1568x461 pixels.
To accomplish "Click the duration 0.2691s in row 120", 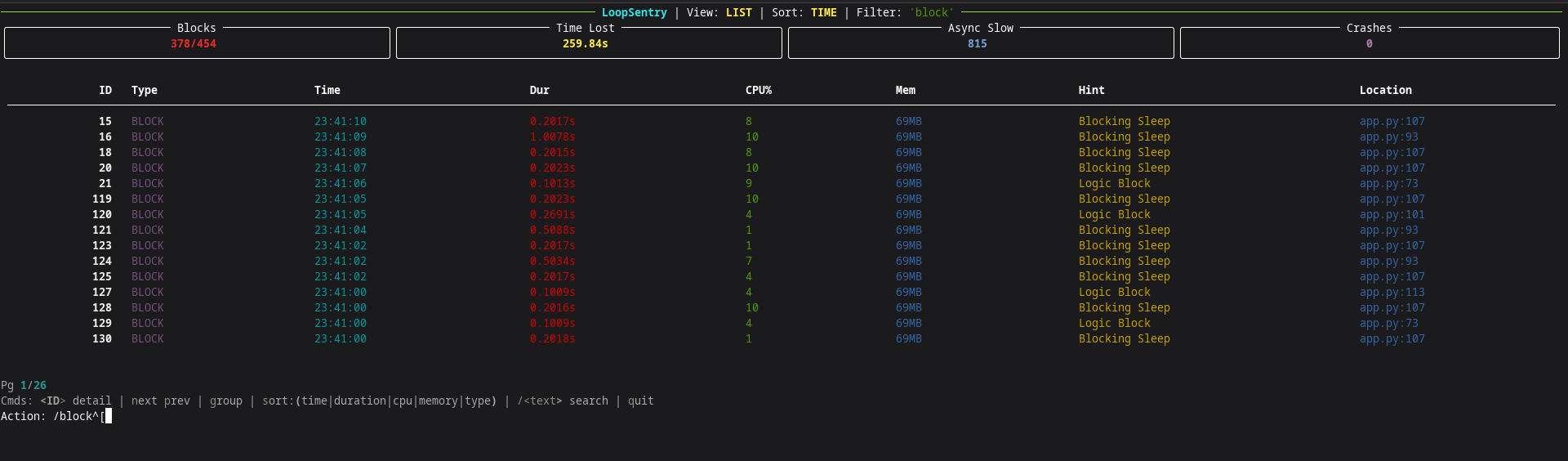I will [553, 215].
